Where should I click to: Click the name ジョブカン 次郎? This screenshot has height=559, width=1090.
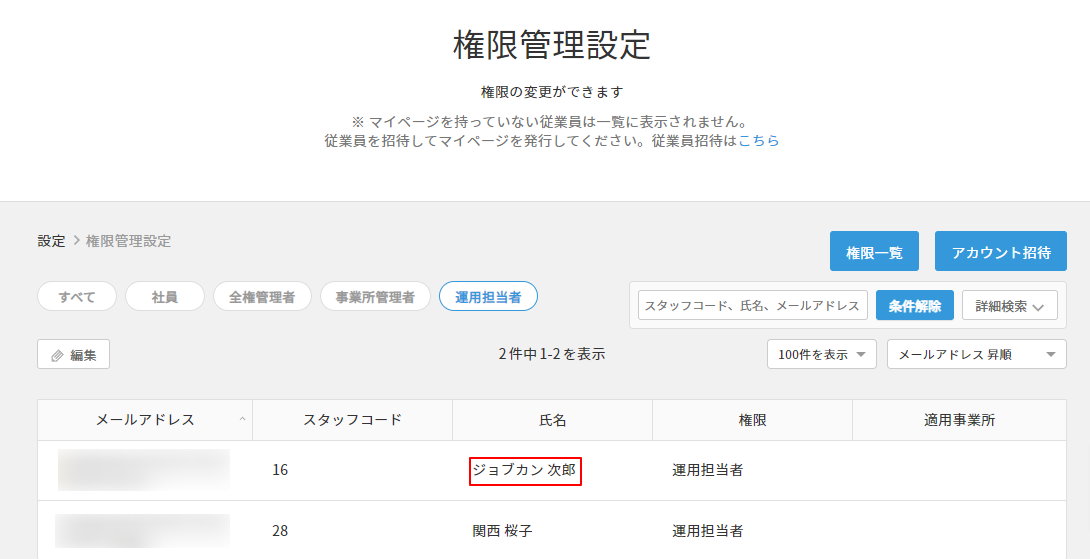point(525,470)
